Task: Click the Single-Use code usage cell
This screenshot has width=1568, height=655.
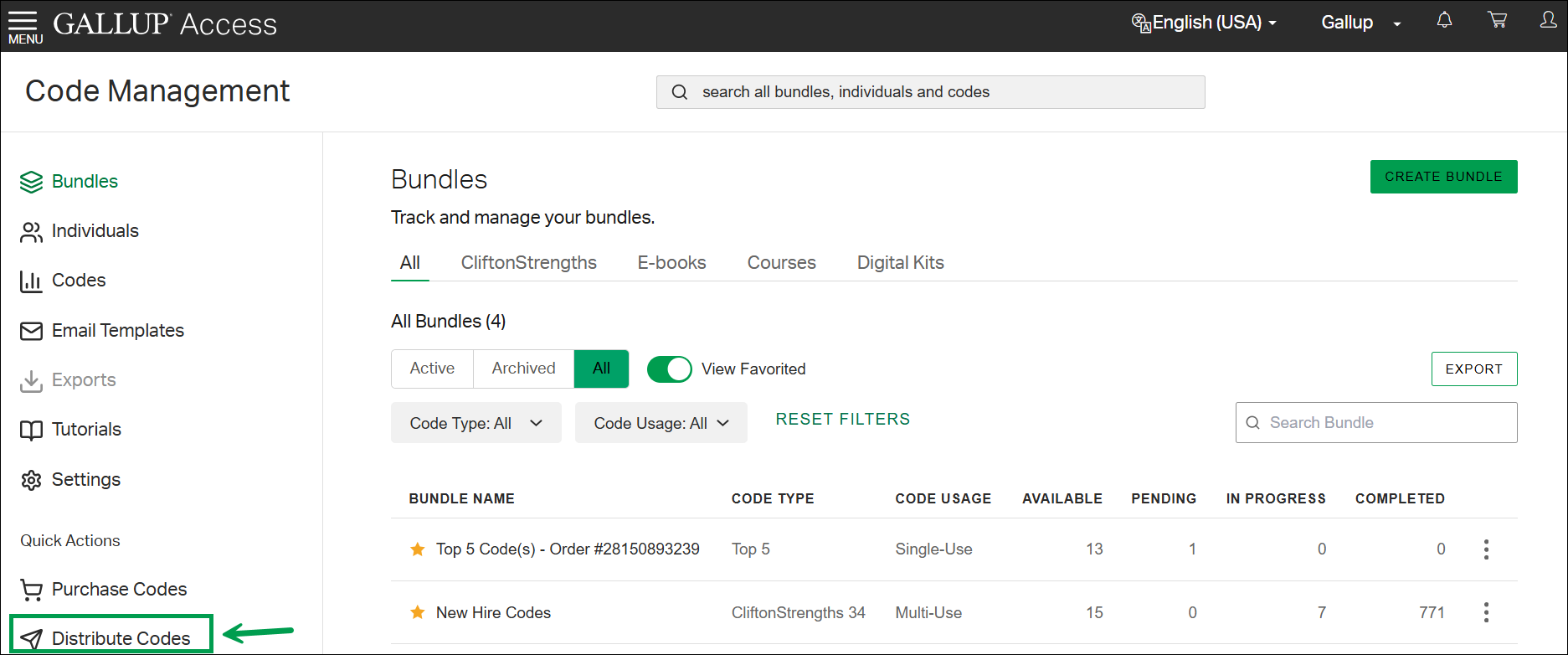Action: pos(933,549)
